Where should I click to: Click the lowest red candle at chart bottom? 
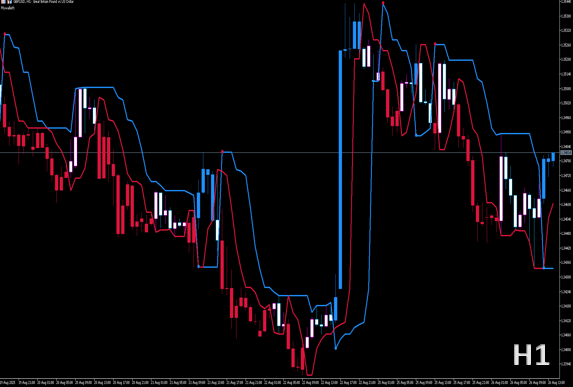(302, 358)
